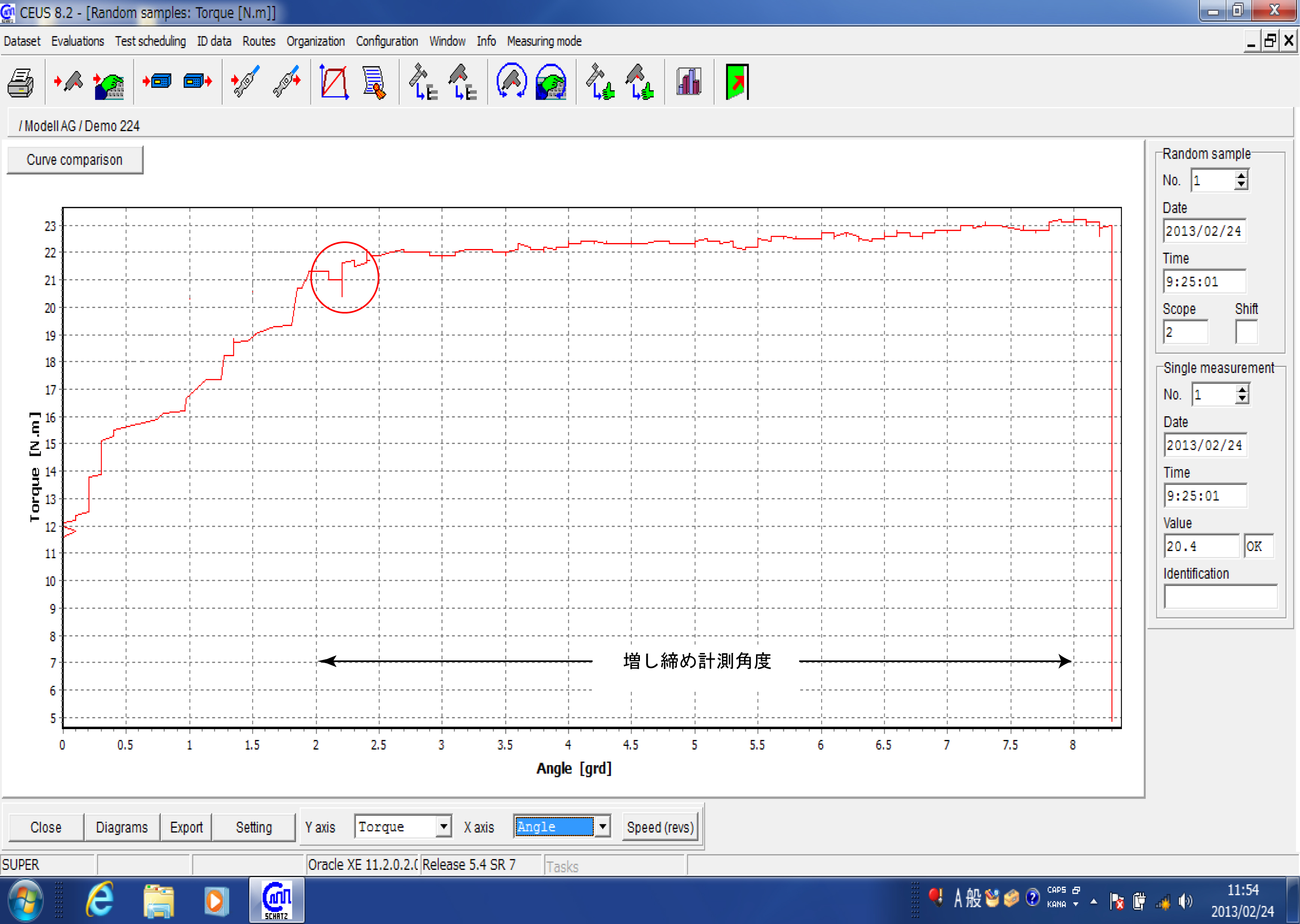
Task: Click the Action Center flag tray icon
Action: (1116, 901)
